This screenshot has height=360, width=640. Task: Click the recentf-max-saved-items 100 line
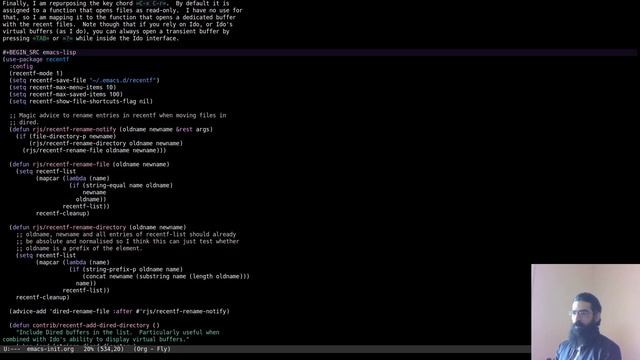coord(66,94)
